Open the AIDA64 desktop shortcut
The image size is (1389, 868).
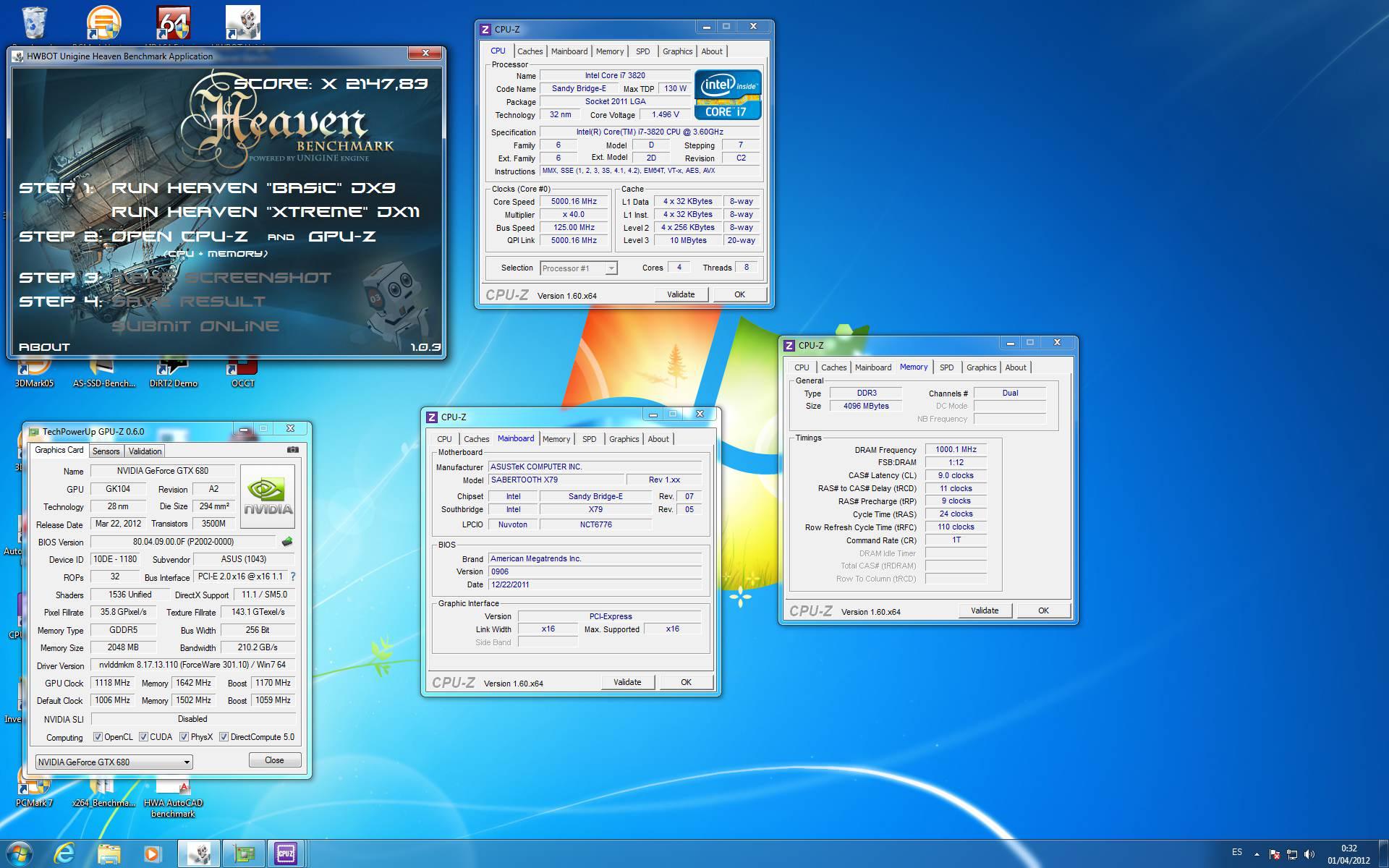(x=174, y=23)
